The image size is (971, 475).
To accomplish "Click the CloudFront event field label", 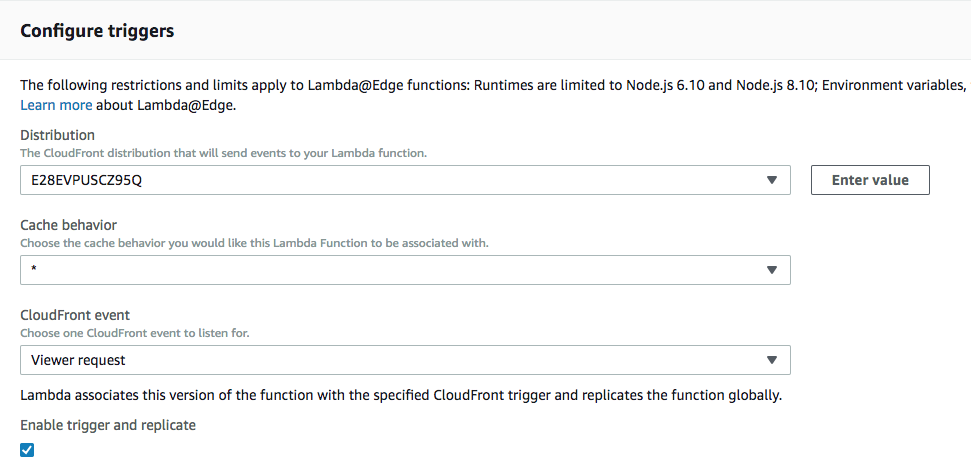I will [x=75, y=315].
